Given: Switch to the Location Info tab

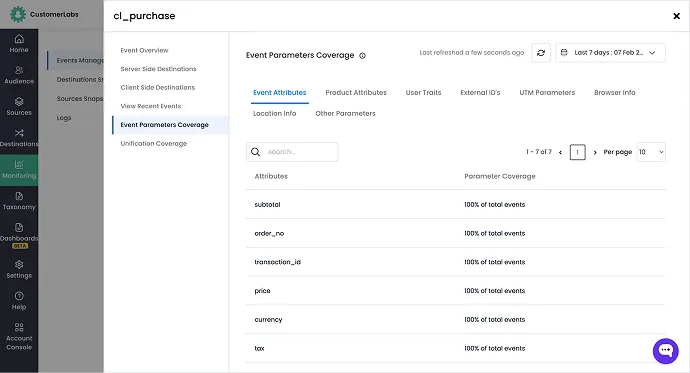Looking at the screenshot, I should (x=275, y=113).
